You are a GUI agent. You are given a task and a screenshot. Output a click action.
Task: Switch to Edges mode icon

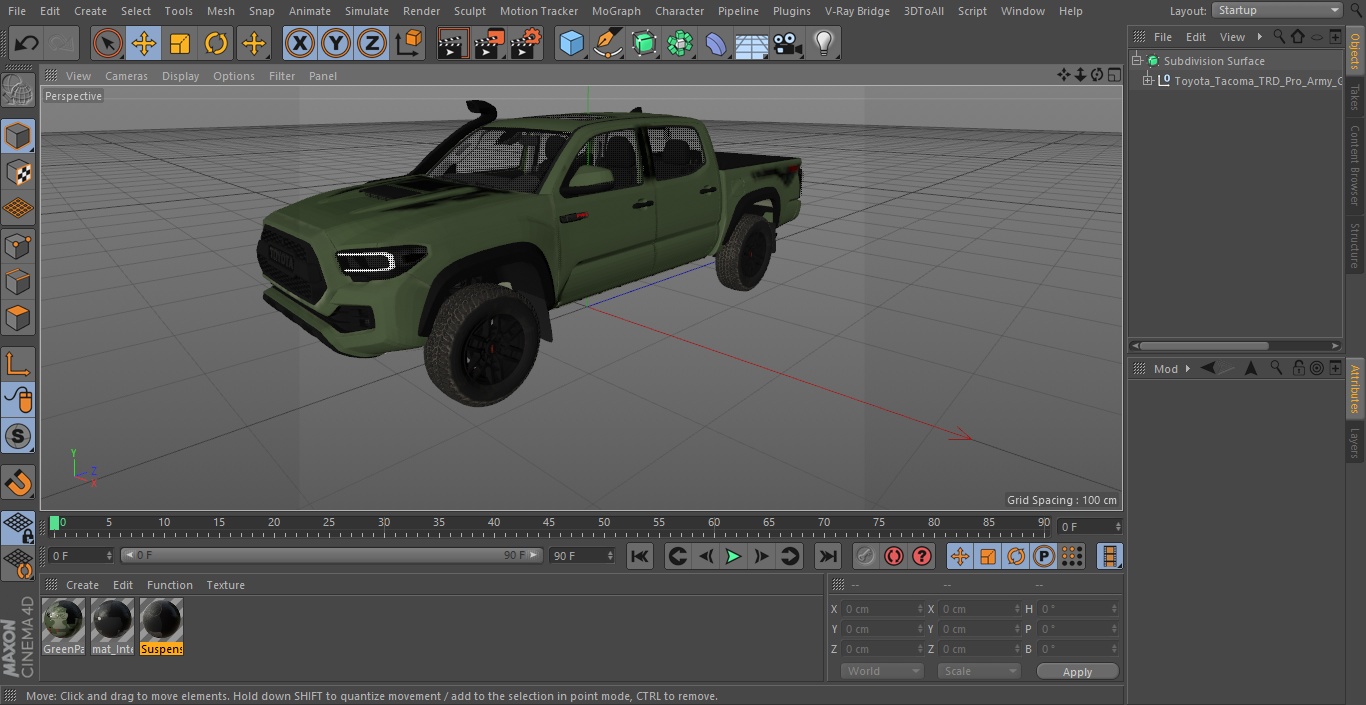(18, 282)
